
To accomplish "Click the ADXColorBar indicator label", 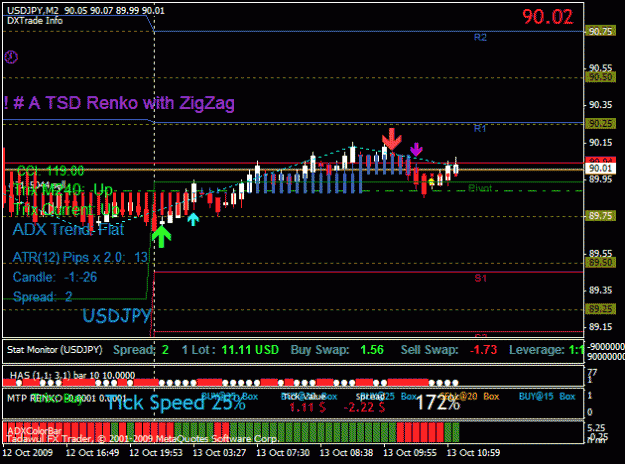I will tap(34, 431).
